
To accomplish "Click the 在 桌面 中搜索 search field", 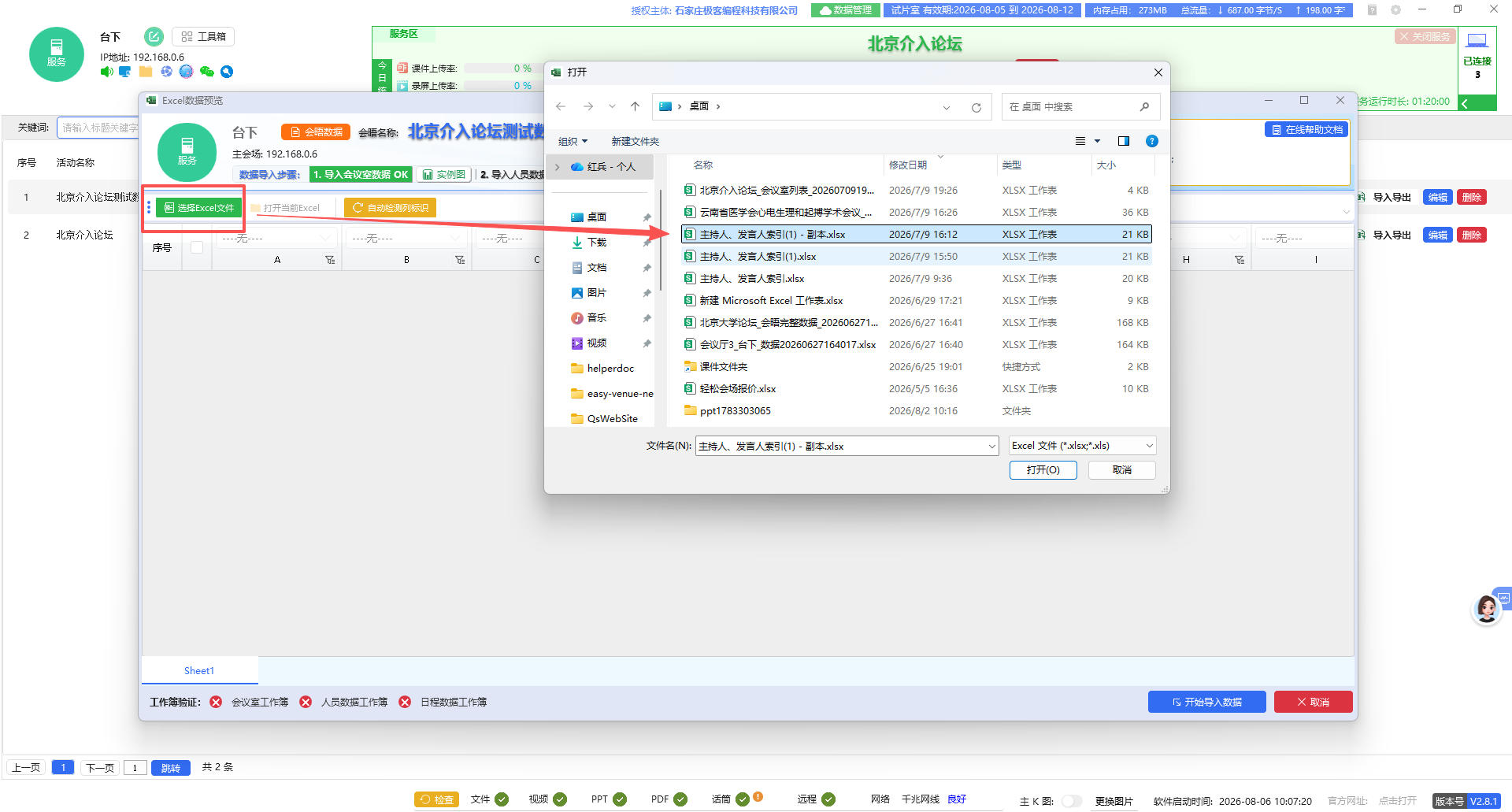I will pyautogui.click(x=1080, y=106).
